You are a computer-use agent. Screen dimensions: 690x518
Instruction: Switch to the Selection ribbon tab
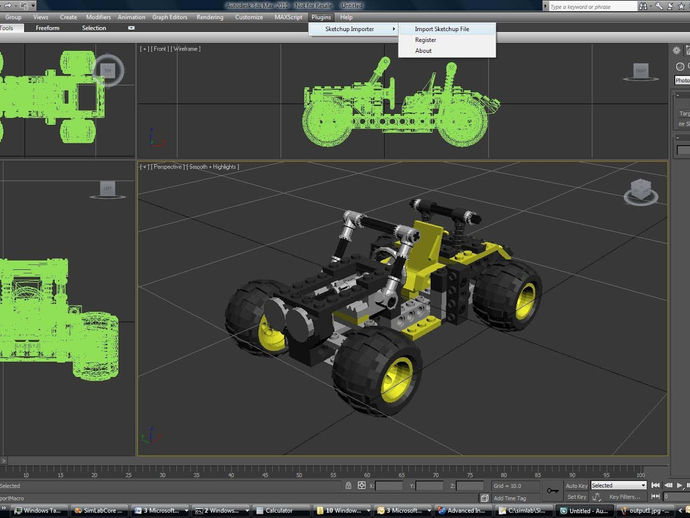point(94,28)
